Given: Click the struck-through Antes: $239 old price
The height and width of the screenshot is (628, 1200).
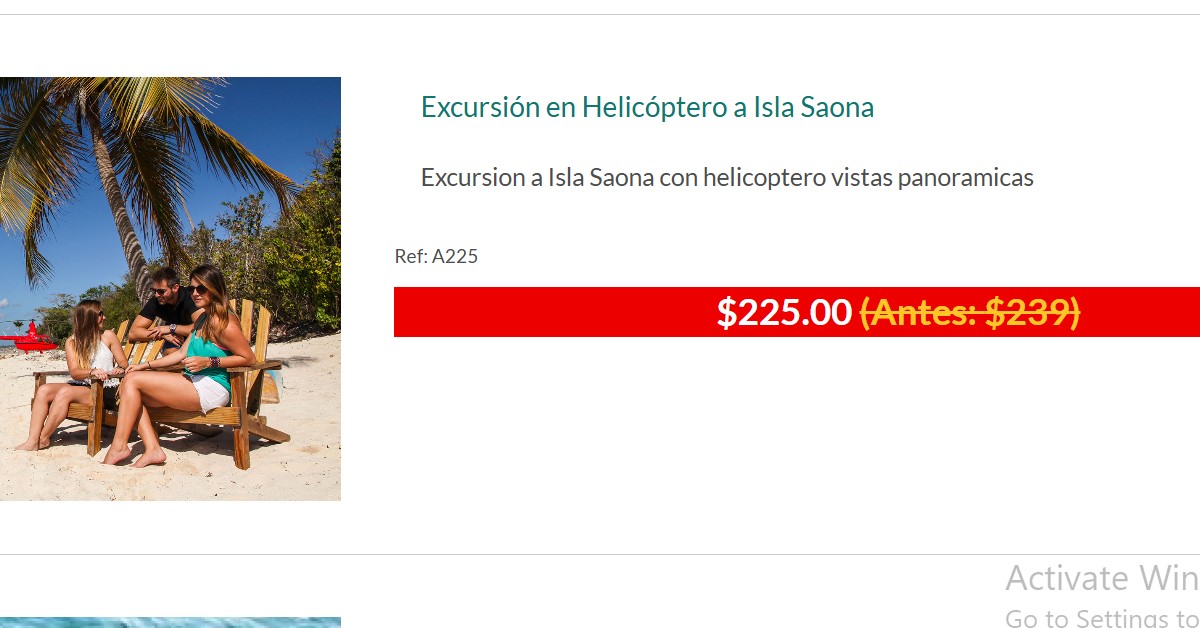Looking at the screenshot, I should pyautogui.click(x=970, y=313).
